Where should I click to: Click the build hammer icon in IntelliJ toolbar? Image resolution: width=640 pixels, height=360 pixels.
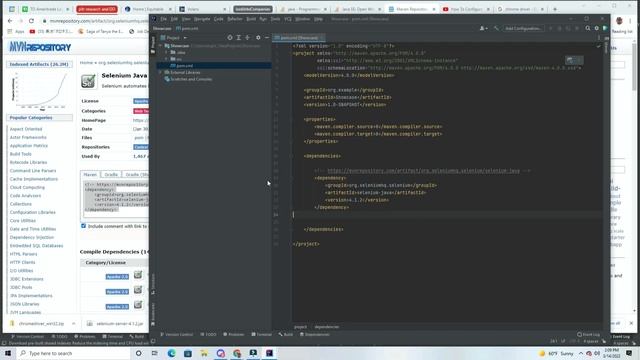coord(496,28)
